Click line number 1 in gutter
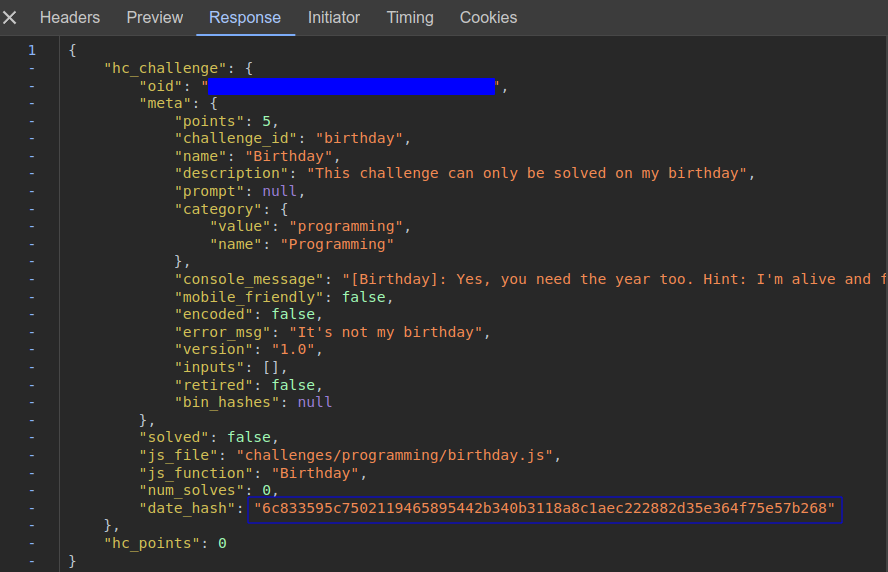Image resolution: width=888 pixels, height=572 pixels. pos(32,50)
